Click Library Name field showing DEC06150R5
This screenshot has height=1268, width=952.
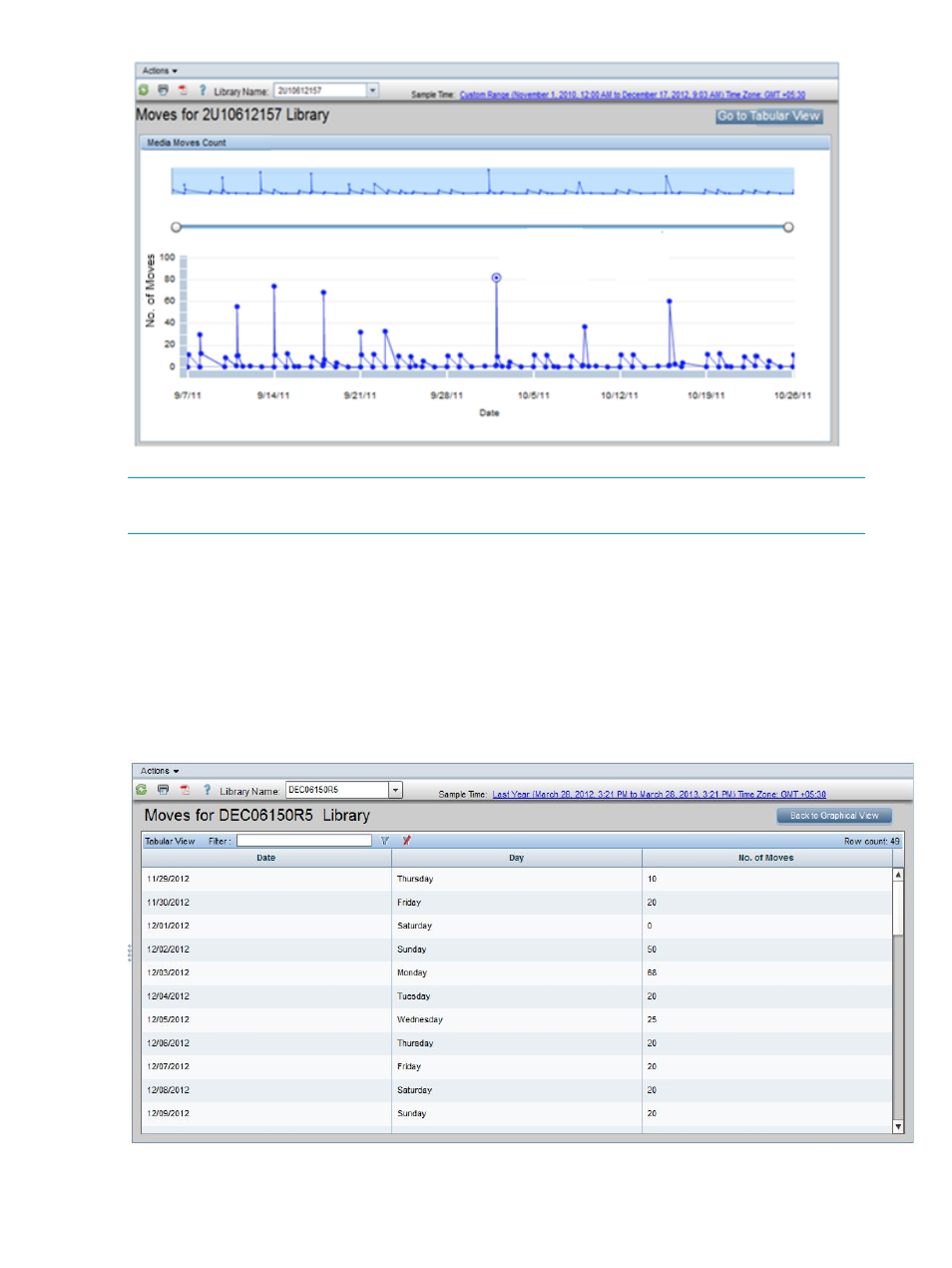pyautogui.click(x=337, y=790)
